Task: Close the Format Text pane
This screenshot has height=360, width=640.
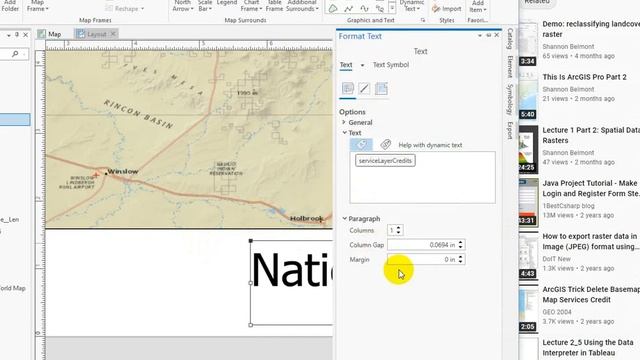Action: tap(497, 36)
